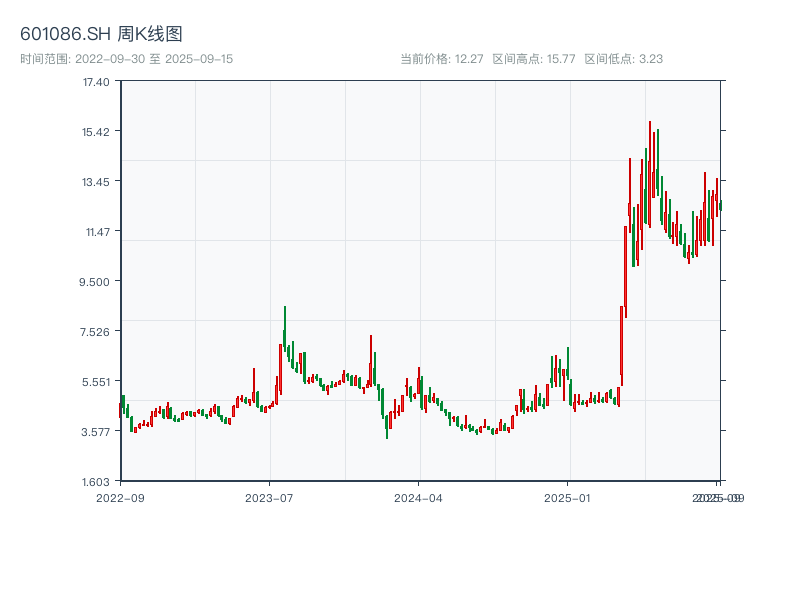The width and height of the screenshot is (800, 600).
Task: Click the 9.500 y-axis label
Action: pyautogui.click(x=94, y=282)
